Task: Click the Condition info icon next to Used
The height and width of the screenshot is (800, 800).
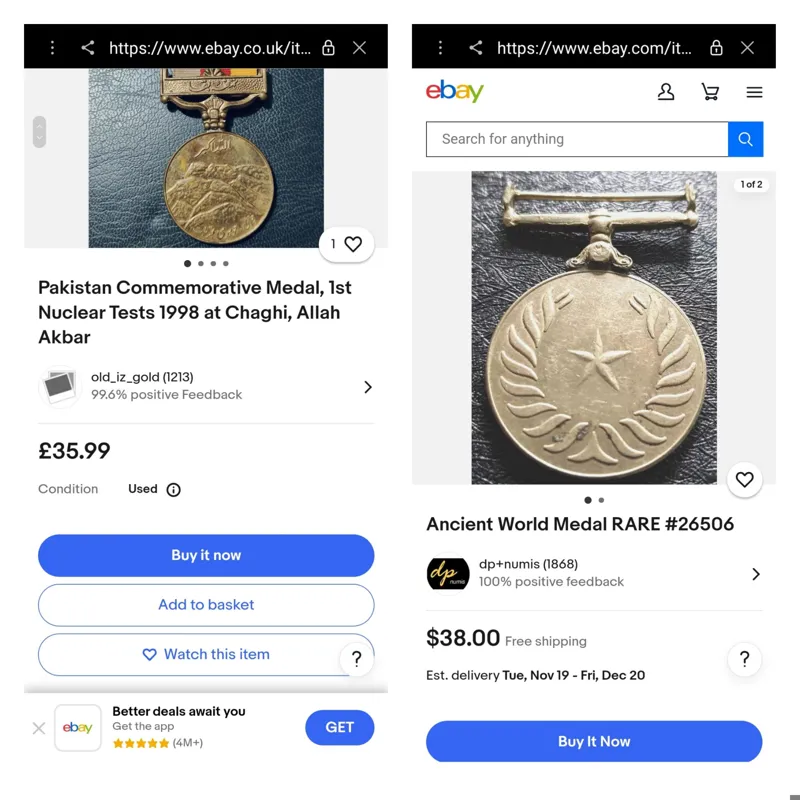Action: (x=173, y=490)
